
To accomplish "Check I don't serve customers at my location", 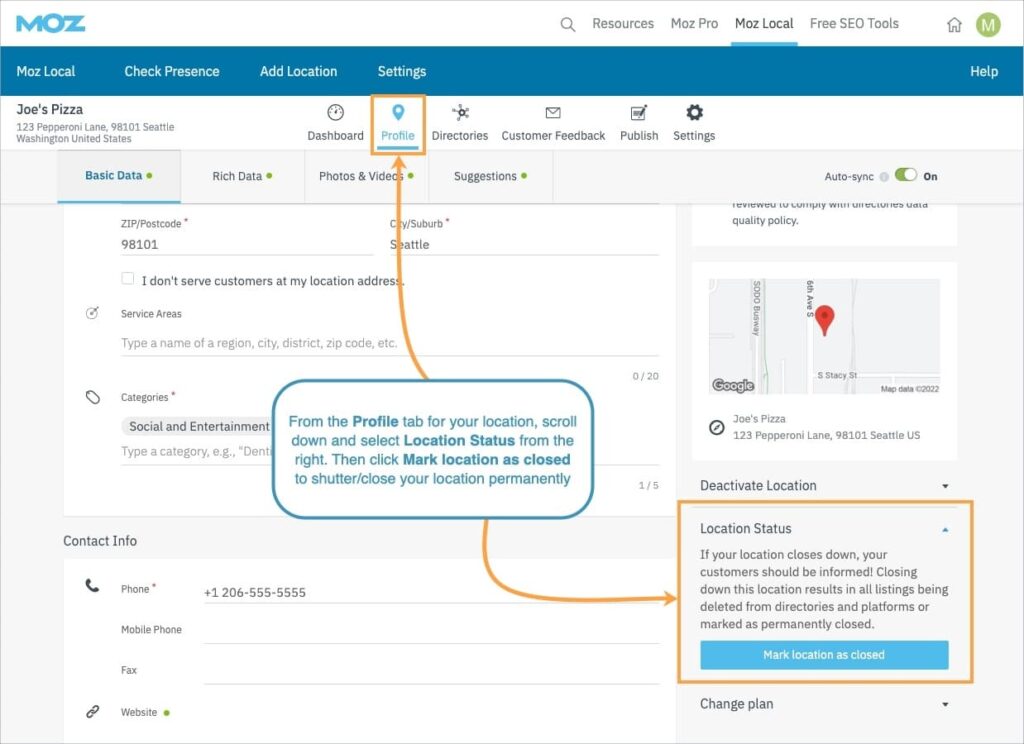I will tap(128, 278).
